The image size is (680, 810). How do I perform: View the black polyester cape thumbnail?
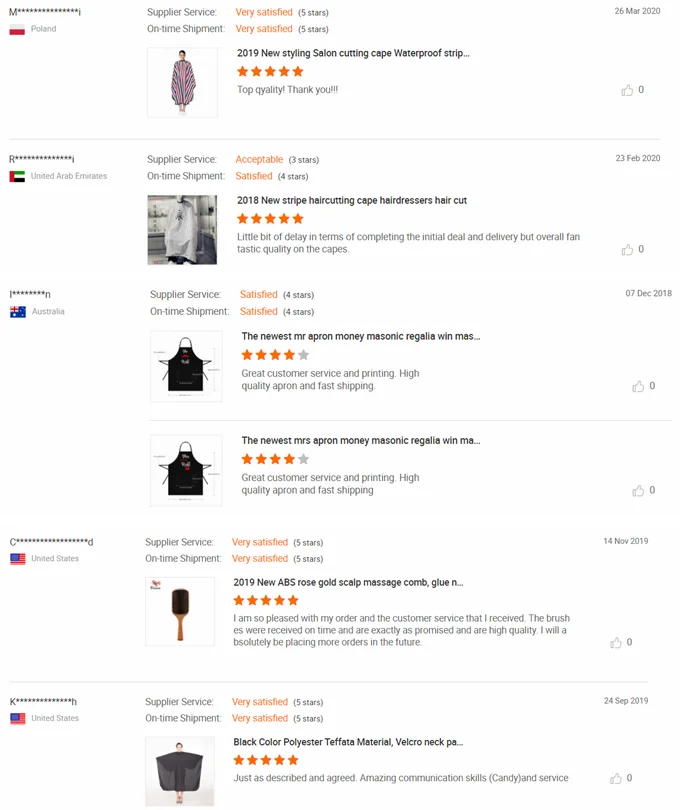tap(180, 771)
